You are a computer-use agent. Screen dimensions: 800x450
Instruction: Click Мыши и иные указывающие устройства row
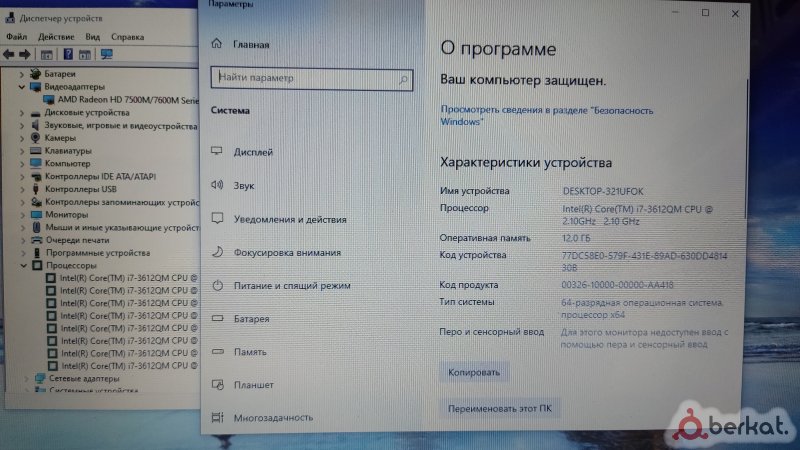(115, 228)
